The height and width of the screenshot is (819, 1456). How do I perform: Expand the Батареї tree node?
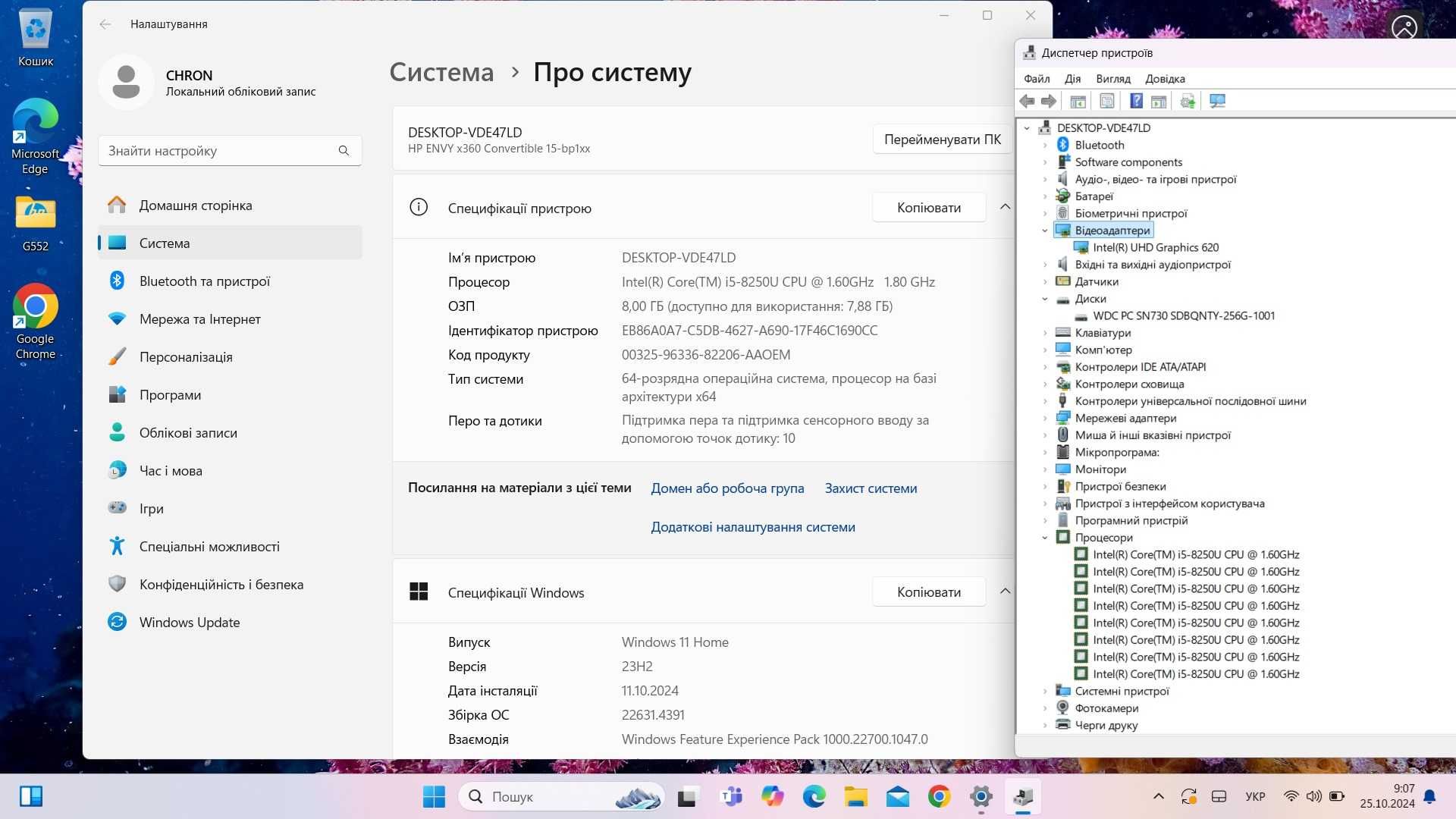click(x=1045, y=196)
